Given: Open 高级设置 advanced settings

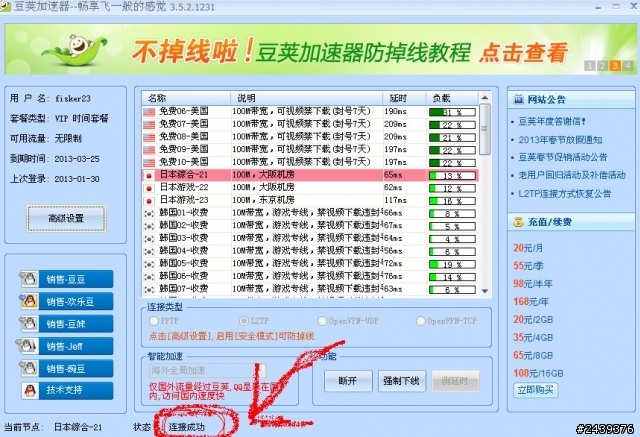Looking at the screenshot, I should click(66, 218).
